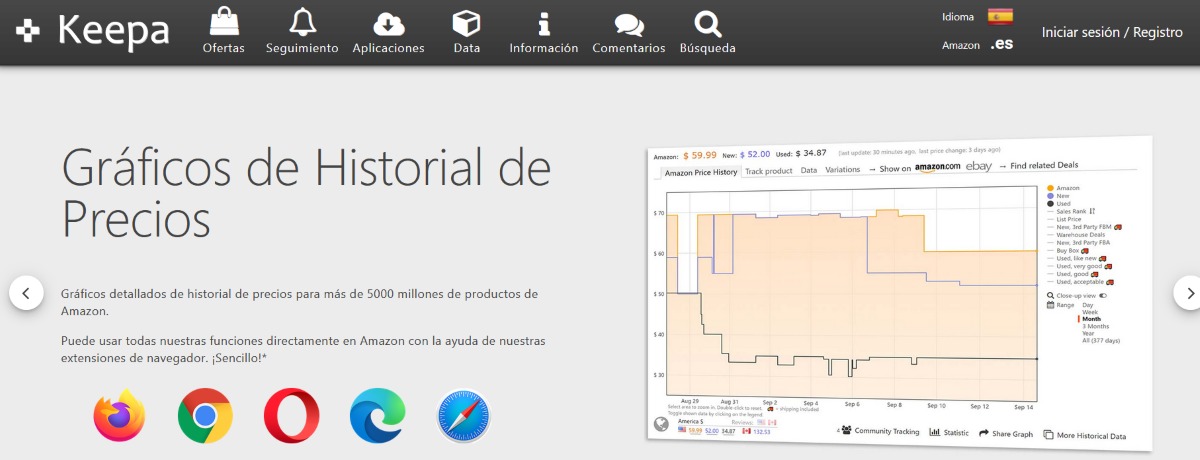Image resolution: width=1200 pixels, height=460 pixels.
Task: Open the Ofertas shopping bag menu
Action: pyautogui.click(x=223, y=31)
